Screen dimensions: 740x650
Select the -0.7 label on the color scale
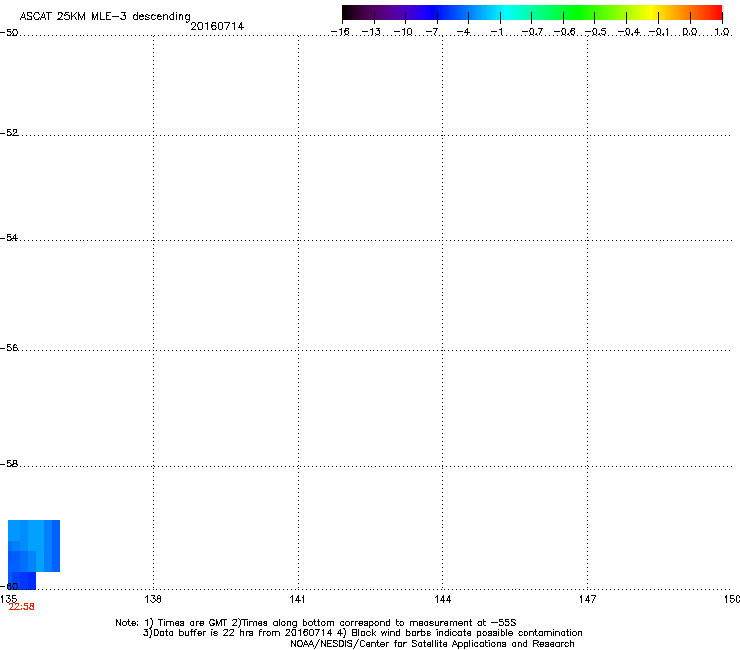tap(532, 32)
